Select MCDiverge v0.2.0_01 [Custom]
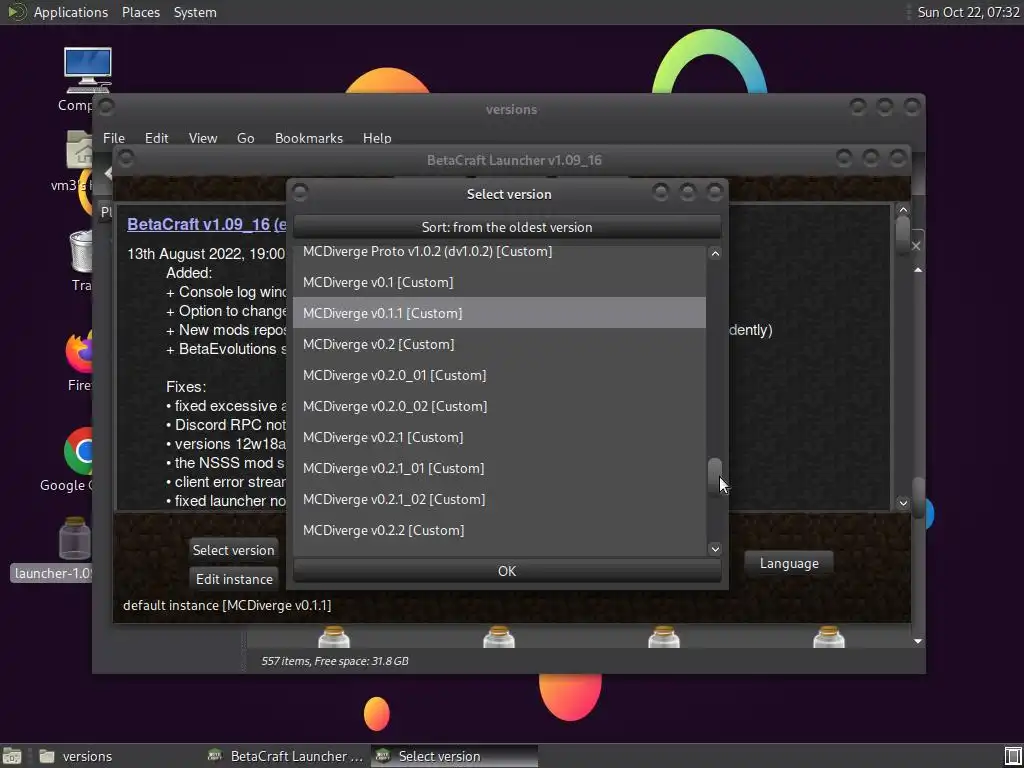The image size is (1024, 768). (x=499, y=375)
